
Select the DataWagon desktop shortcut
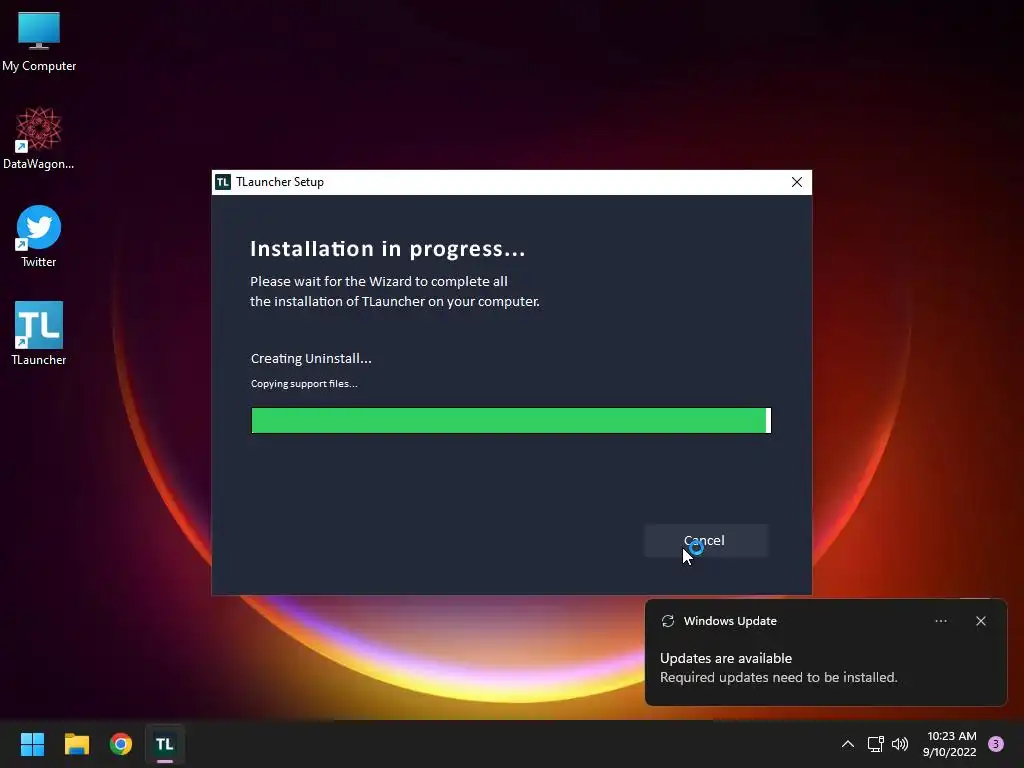(x=39, y=138)
